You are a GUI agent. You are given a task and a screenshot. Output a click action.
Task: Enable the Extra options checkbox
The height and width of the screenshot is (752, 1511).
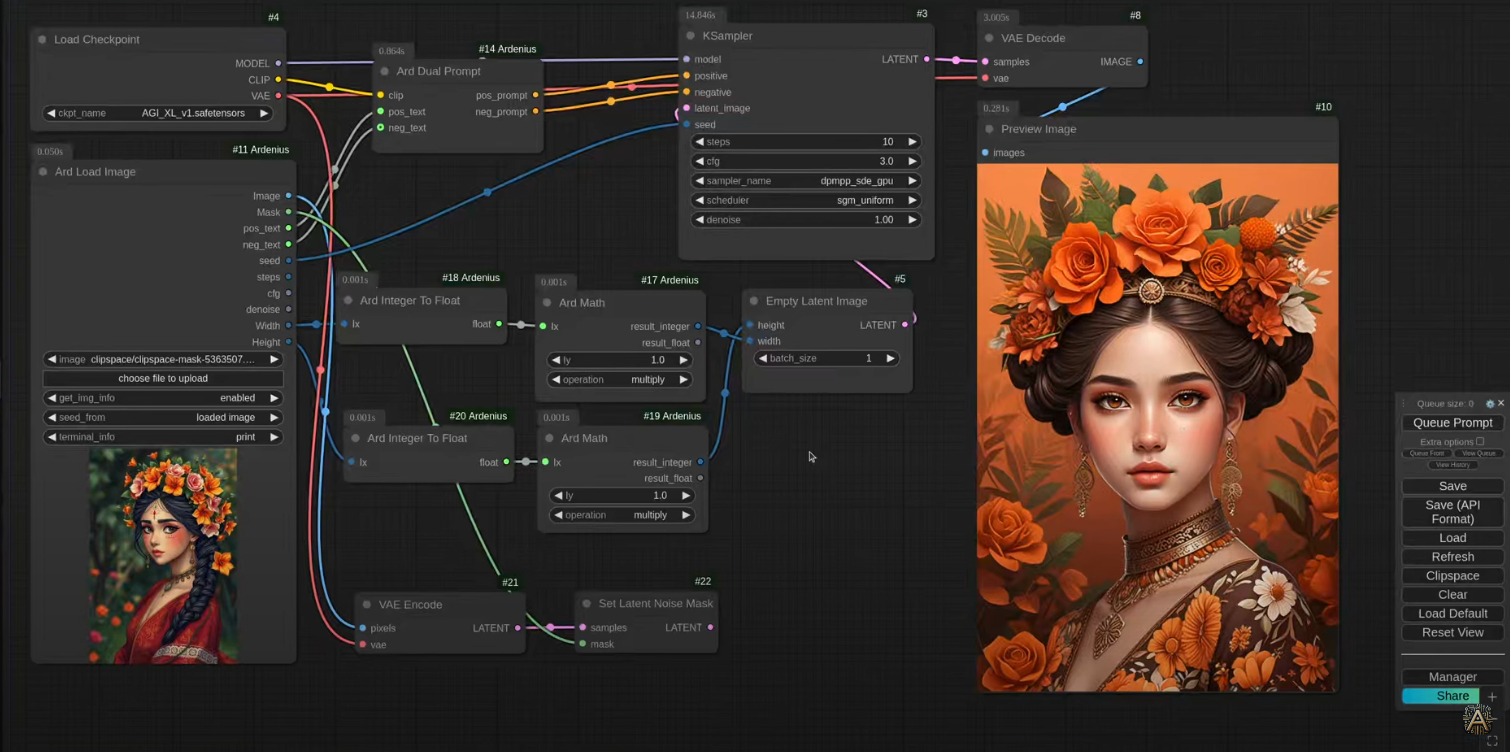[x=1480, y=441]
